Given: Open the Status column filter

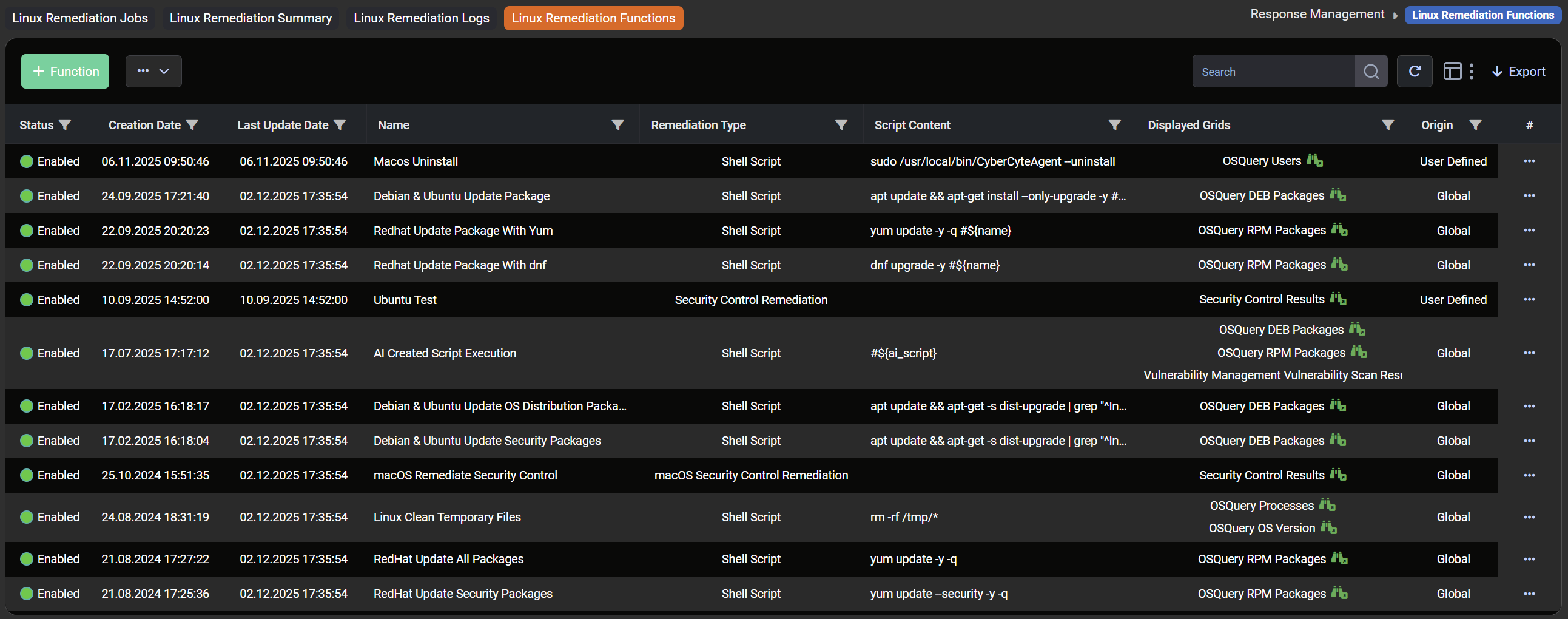Looking at the screenshot, I should tap(65, 125).
